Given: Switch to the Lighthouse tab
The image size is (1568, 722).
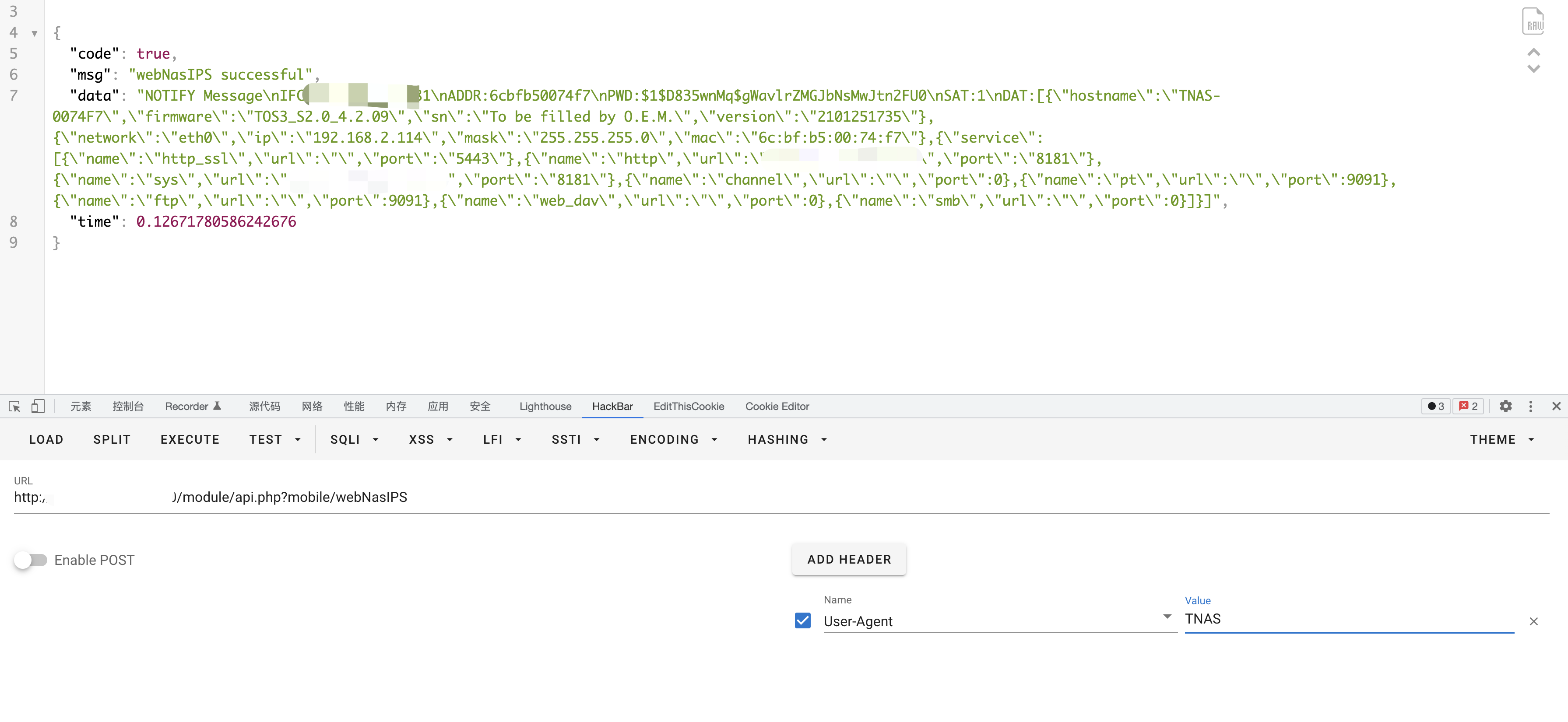Looking at the screenshot, I should (545, 407).
